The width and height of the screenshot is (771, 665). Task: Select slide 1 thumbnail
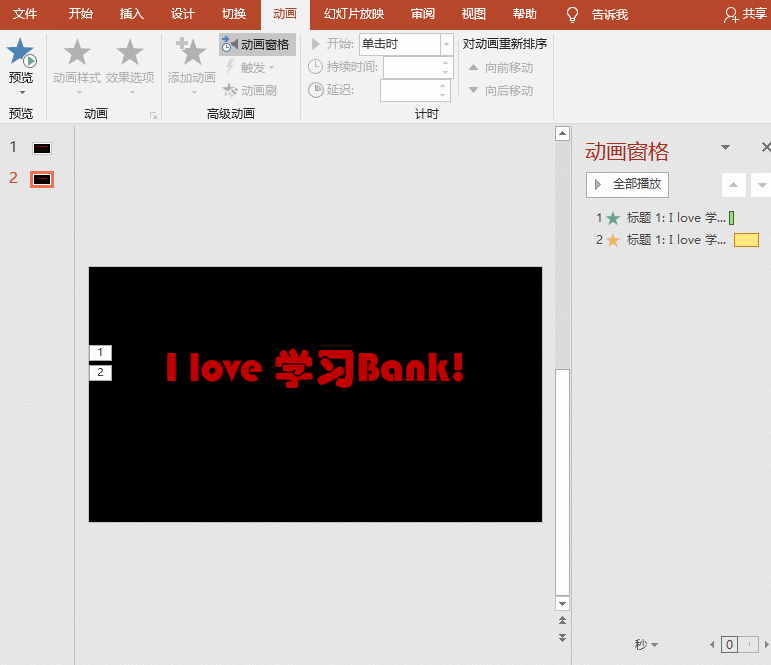(41, 148)
